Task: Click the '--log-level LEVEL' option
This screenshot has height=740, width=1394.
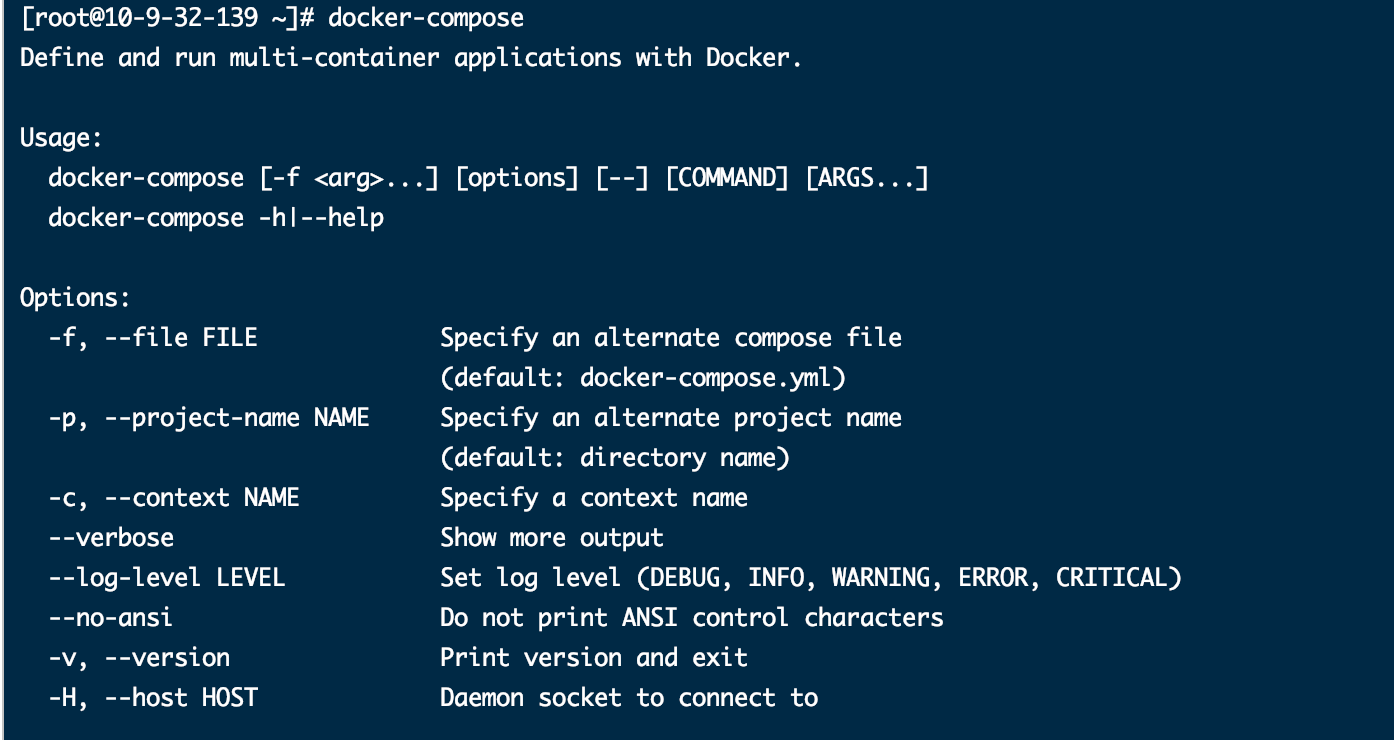Action: click(x=167, y=578)
